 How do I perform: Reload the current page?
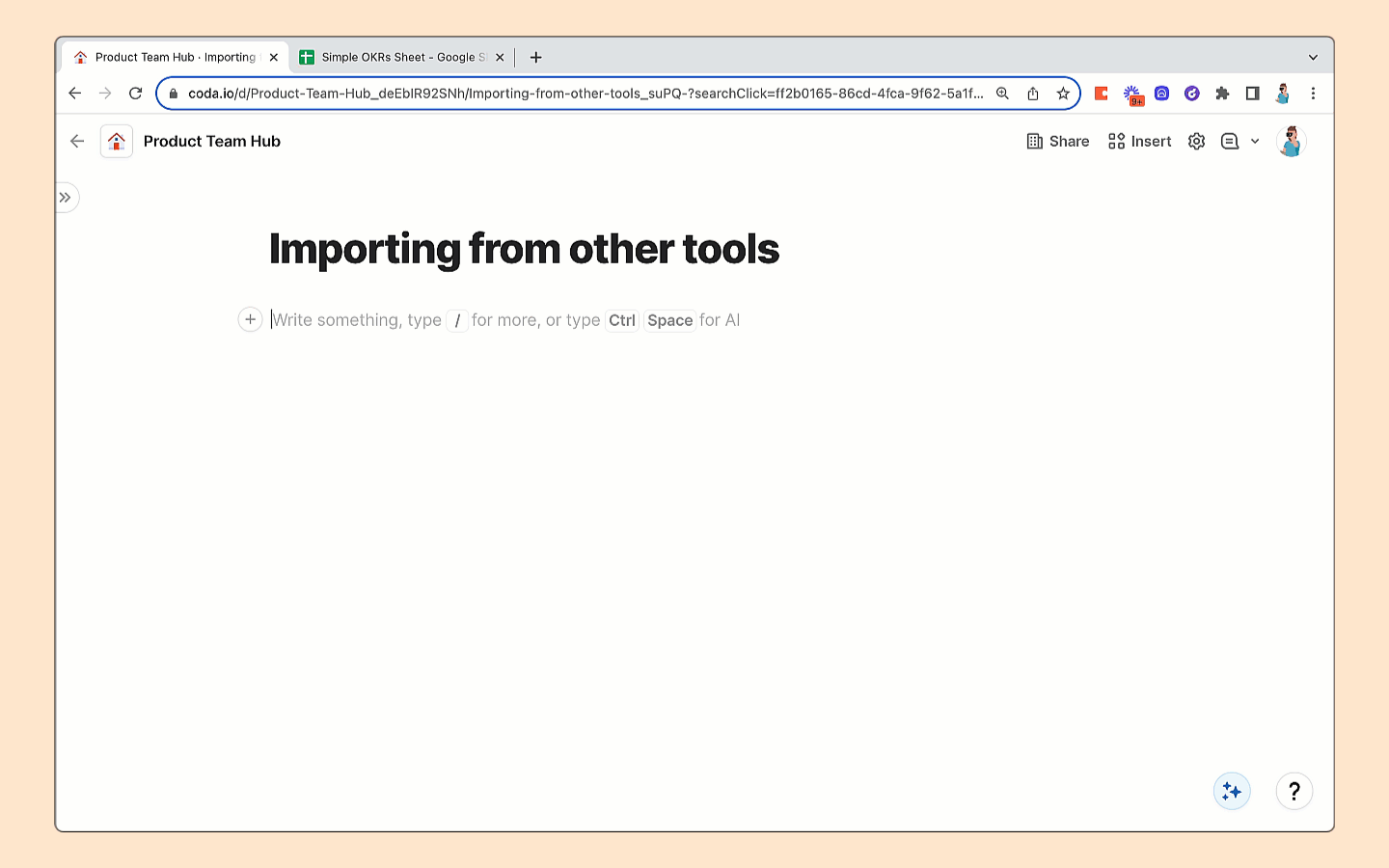pos(136,94)
